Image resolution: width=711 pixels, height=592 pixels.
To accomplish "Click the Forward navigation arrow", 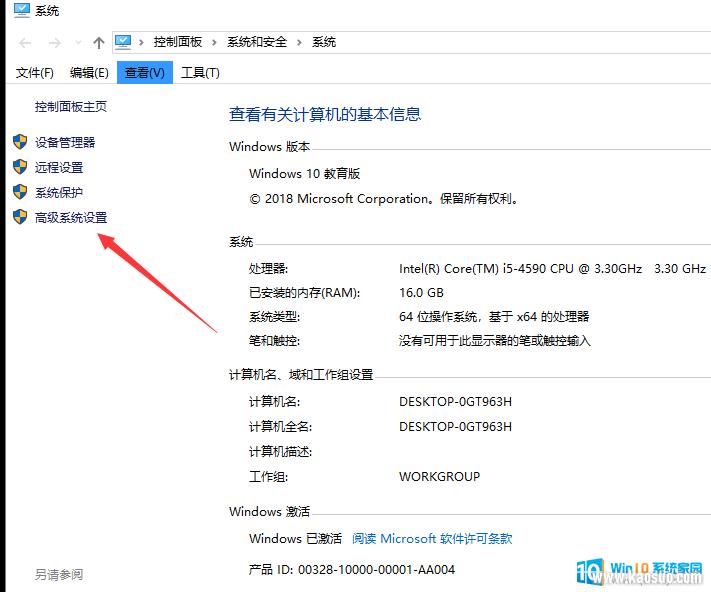I will pyautogui.click(x=54, y=43).
